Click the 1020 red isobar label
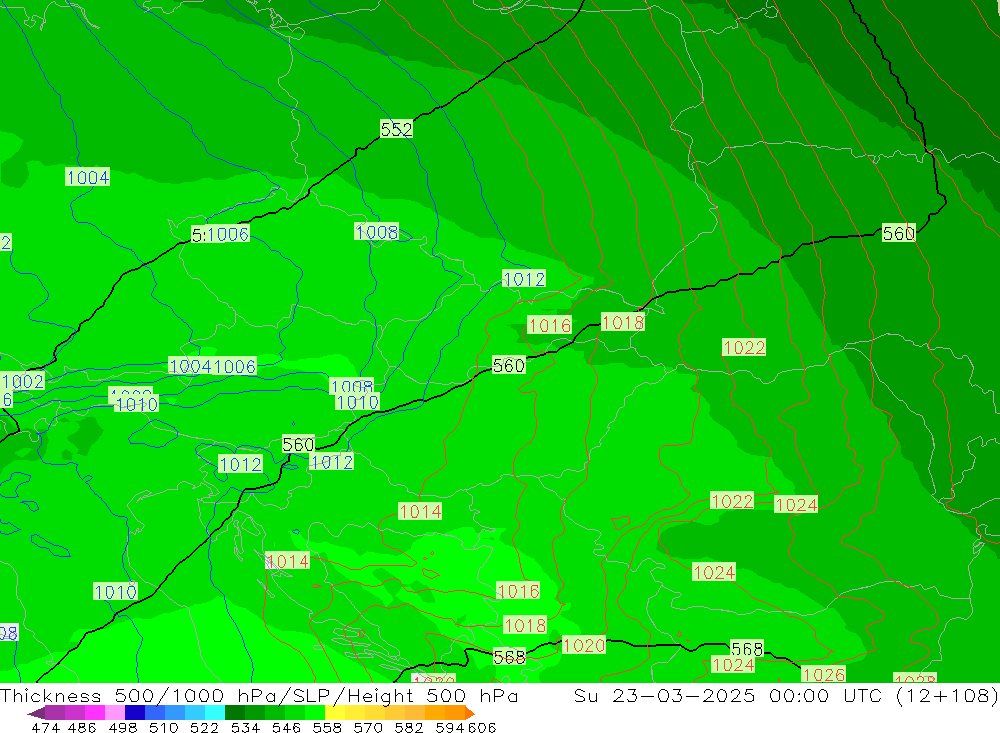This screenshot has width=1000, height=733. [584, 646]
